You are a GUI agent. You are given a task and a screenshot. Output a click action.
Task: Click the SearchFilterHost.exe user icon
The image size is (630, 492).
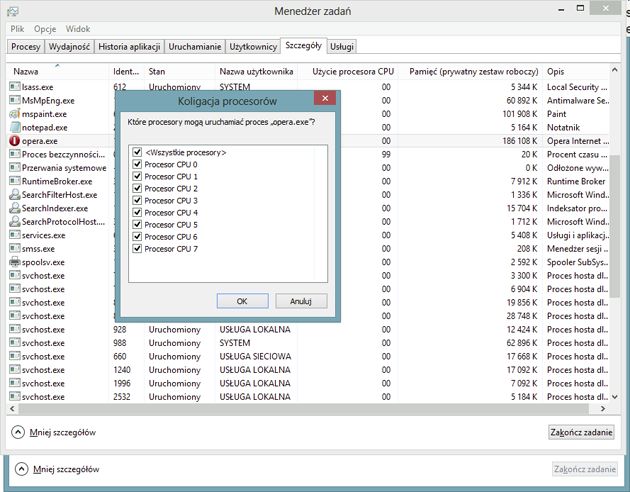[x=15, y=194]
